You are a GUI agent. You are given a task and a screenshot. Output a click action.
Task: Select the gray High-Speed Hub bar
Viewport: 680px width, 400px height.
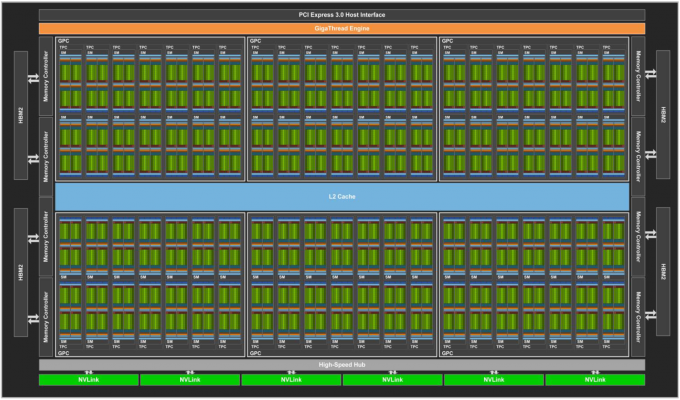click(x=342, y=365)
